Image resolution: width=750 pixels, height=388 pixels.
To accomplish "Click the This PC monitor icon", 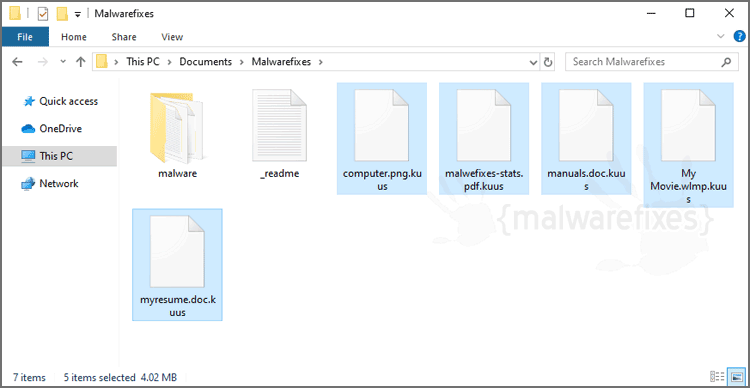I will pos(29,156).
